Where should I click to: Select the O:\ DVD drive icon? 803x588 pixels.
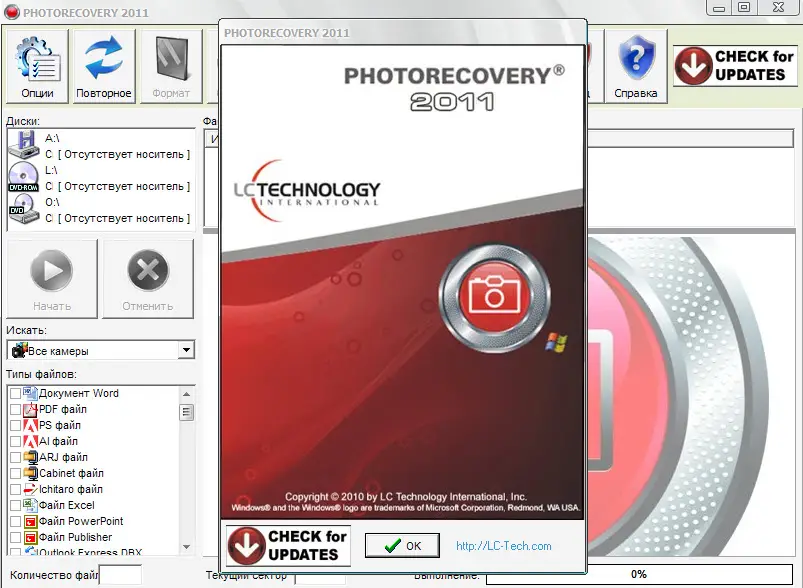pyautogui.click(x=24, y=209)
